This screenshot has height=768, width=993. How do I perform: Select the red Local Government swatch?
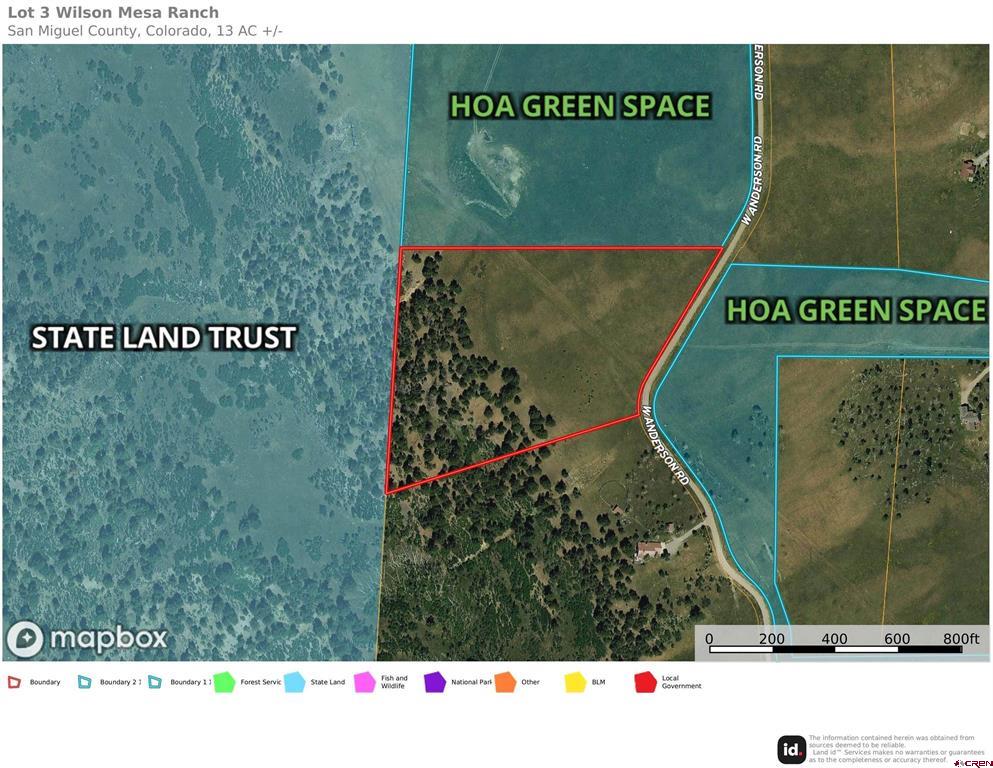(x=645, y=682)
